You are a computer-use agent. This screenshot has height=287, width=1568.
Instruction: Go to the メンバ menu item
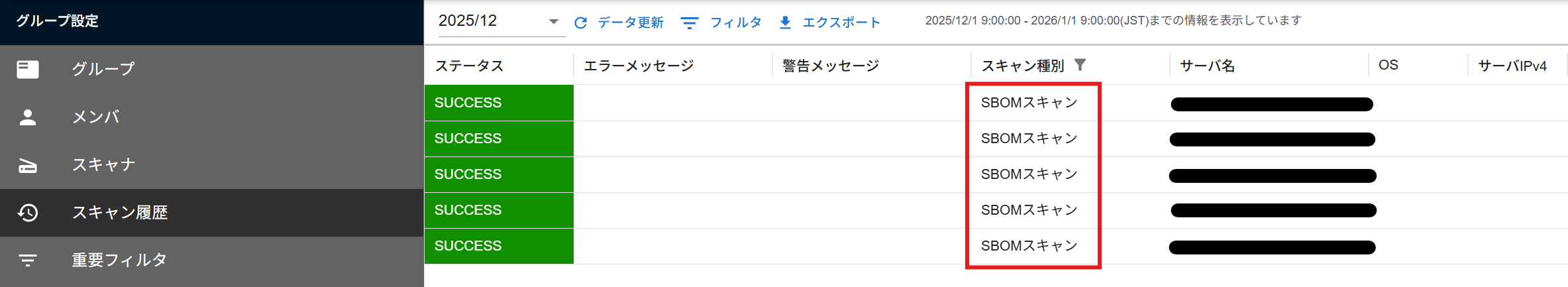point(96,117)
